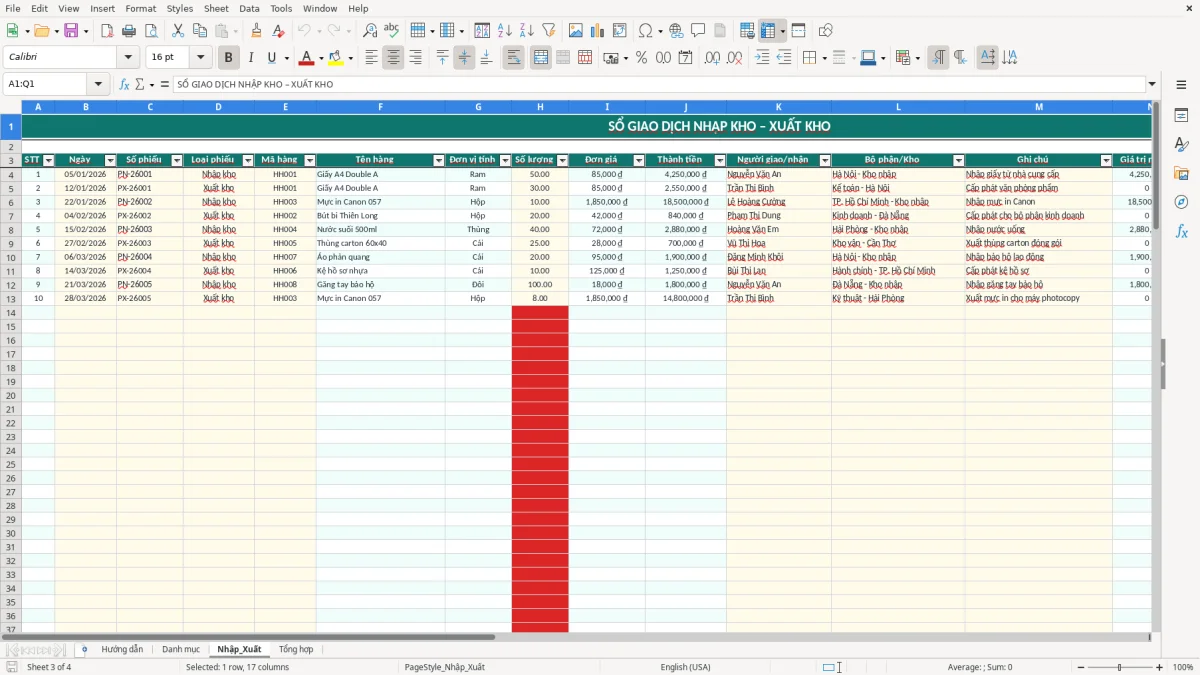Click the Save document icon
The image size is (1200, 675).
[71, 31]
